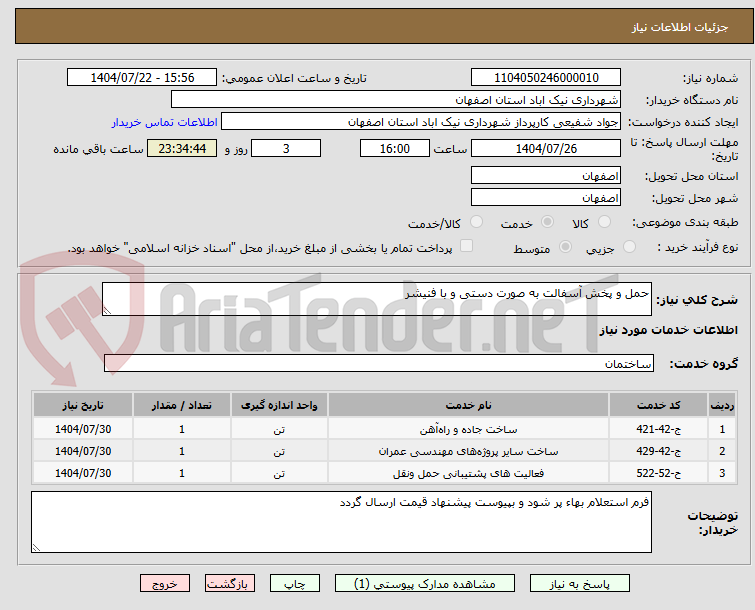Toggle the اسناد خزانه اسلامی payment checkbox
The width and height of the screenshot is (755, 610).
click(466, 246)
